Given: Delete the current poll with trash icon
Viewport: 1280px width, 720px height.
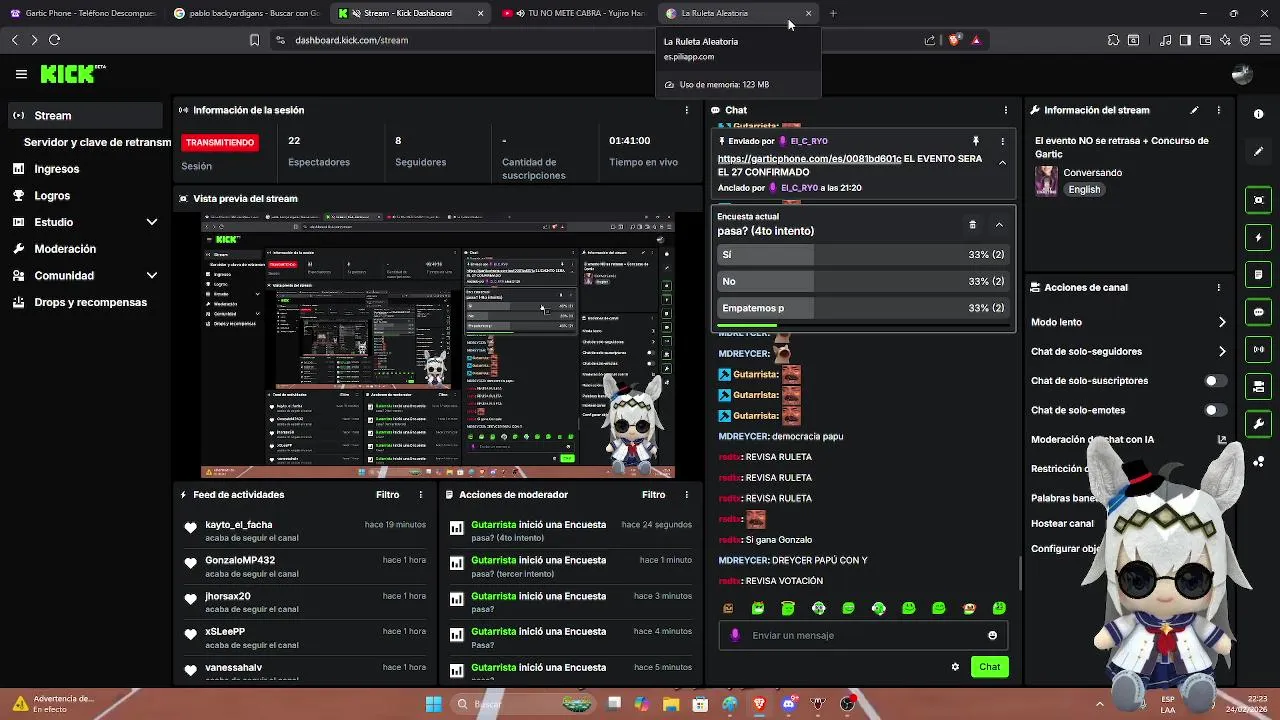Looking at the screenshot, I should [972, 225].
